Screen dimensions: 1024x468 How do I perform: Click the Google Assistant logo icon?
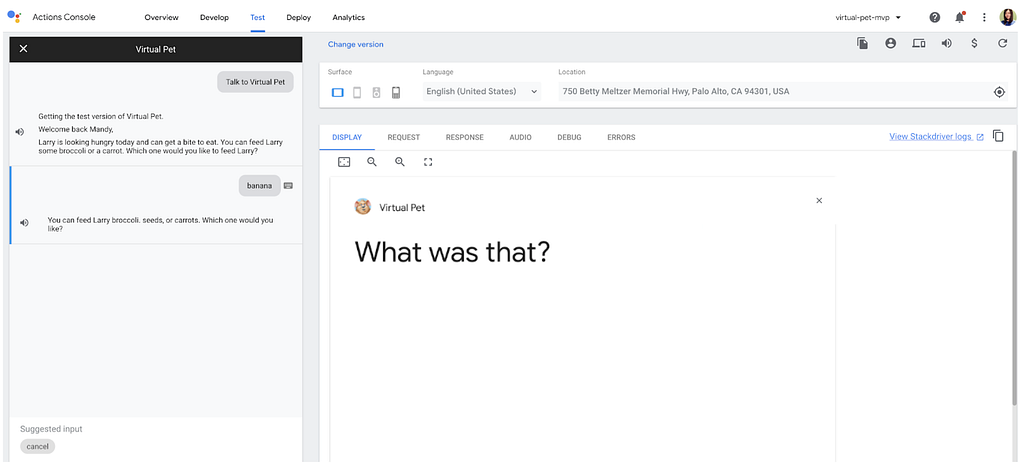coord(14,17)
